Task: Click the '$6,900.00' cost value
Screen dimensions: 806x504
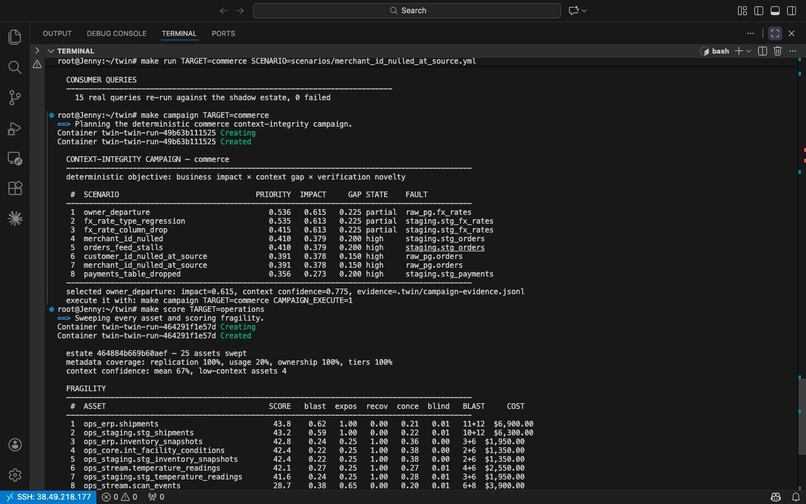Action: tap(514, 424)
